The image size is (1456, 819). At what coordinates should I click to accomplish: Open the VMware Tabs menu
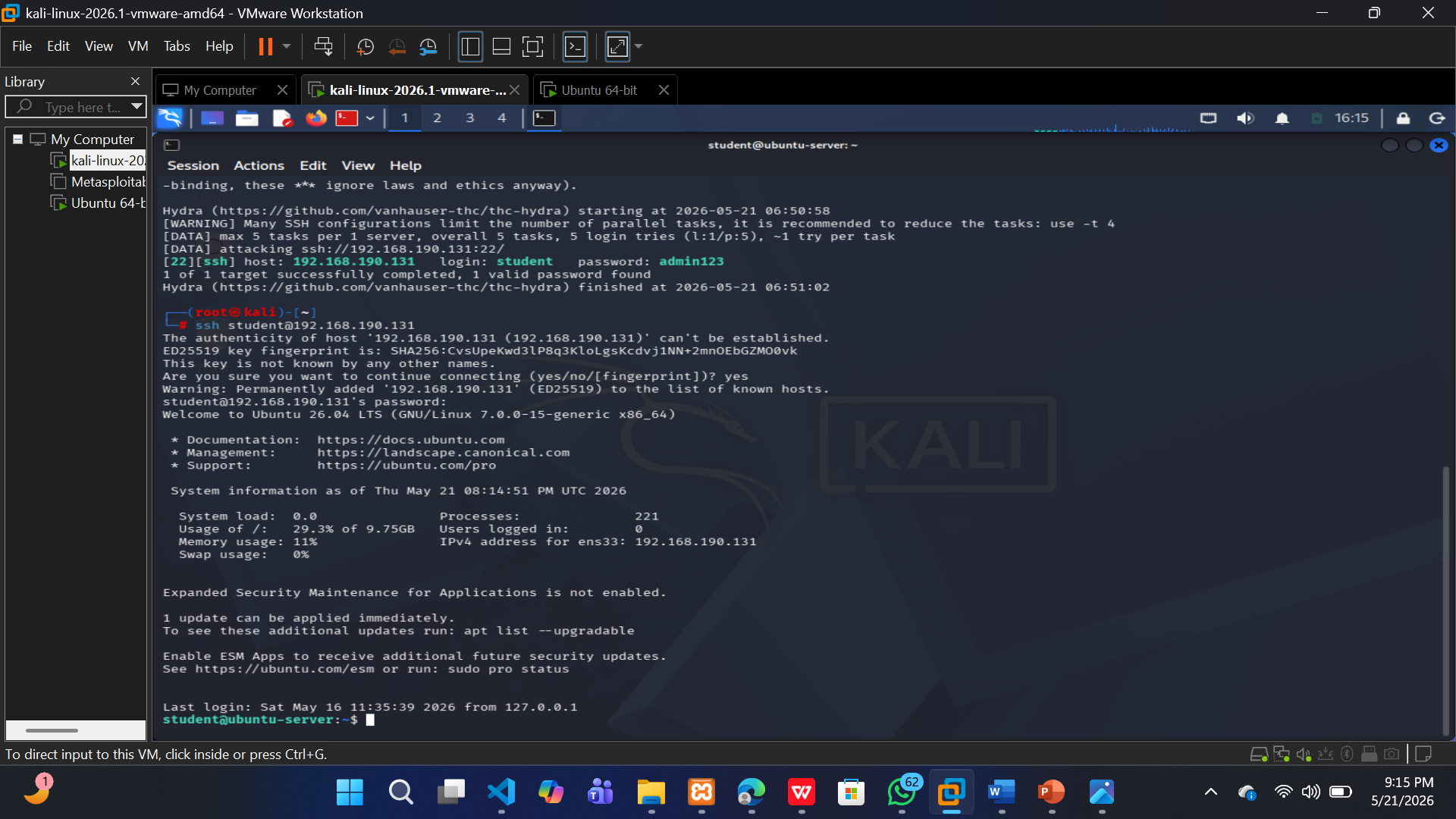177,46
